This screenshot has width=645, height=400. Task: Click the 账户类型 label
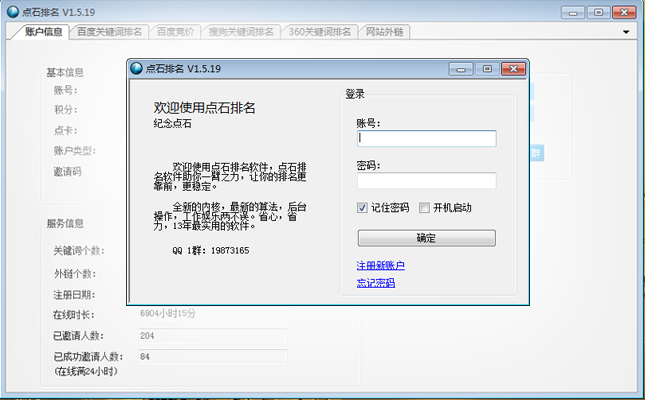click(x=74, y=151)
